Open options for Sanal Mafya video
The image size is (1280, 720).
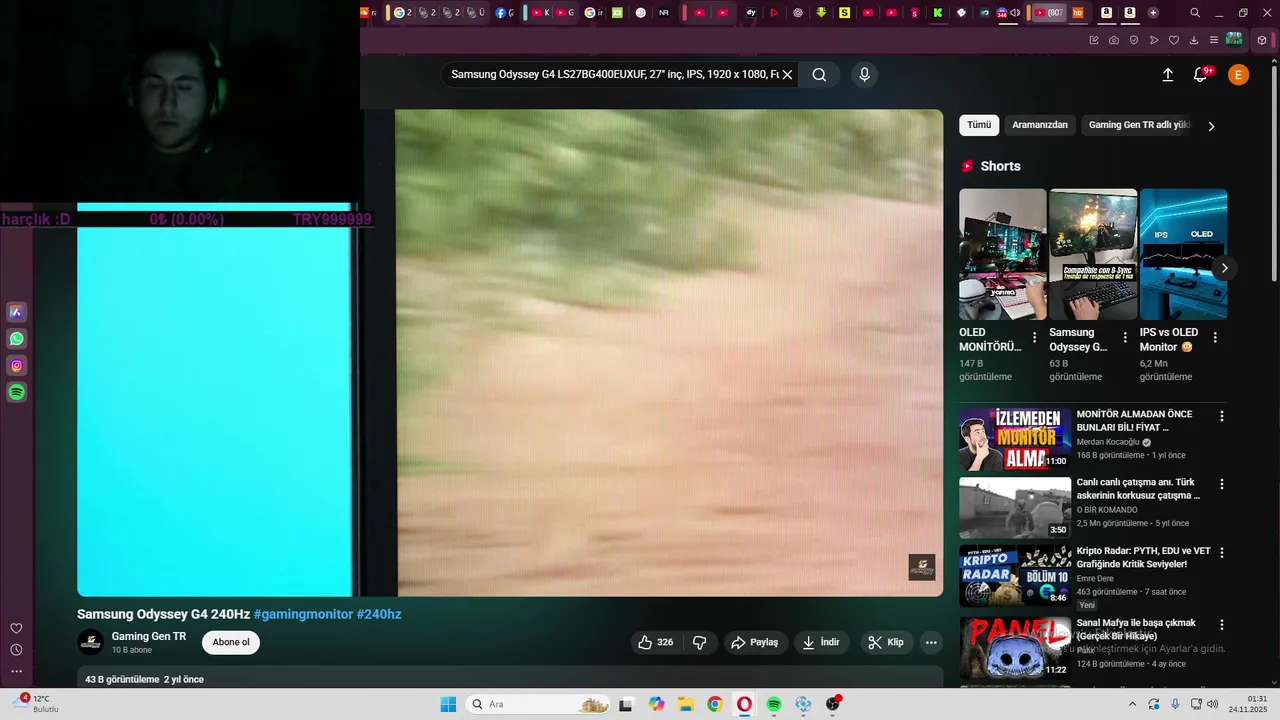1221,625
